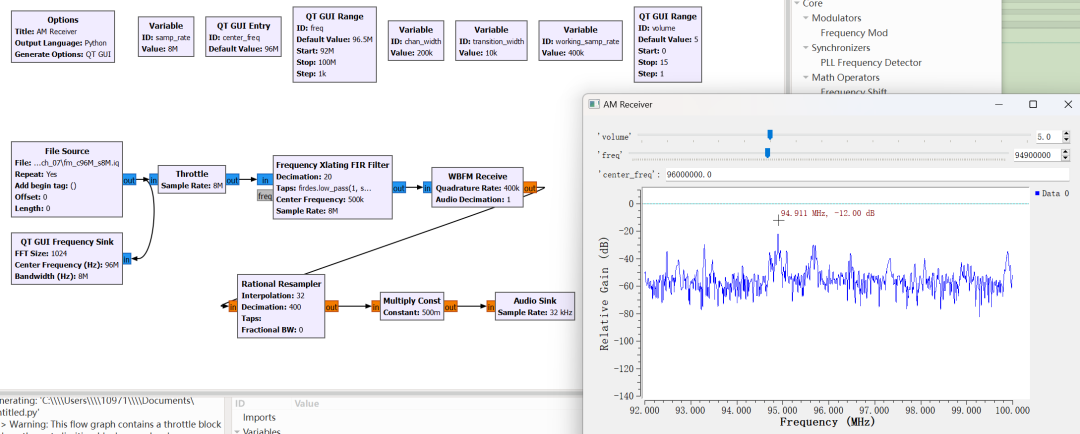Click the Frequency Xlating FIR Filter out port
Viewport: 1080px width, 434px height.
point(399,187)
